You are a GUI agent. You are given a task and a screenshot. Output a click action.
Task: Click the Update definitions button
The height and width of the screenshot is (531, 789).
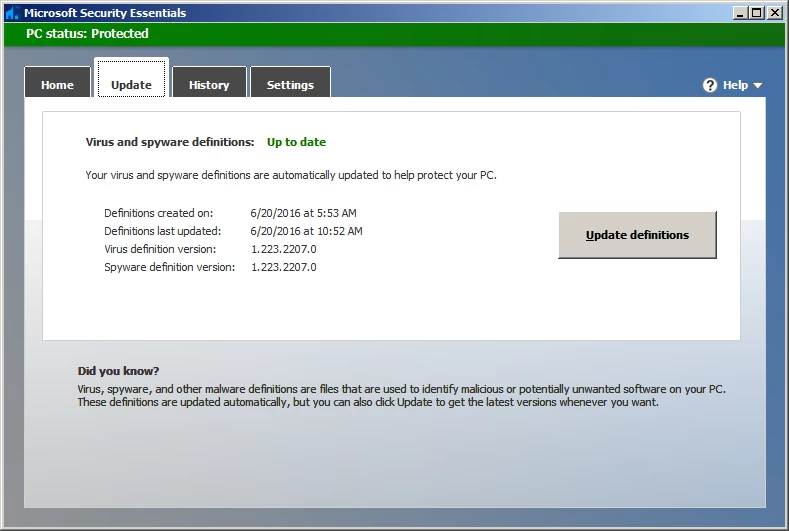637,235
